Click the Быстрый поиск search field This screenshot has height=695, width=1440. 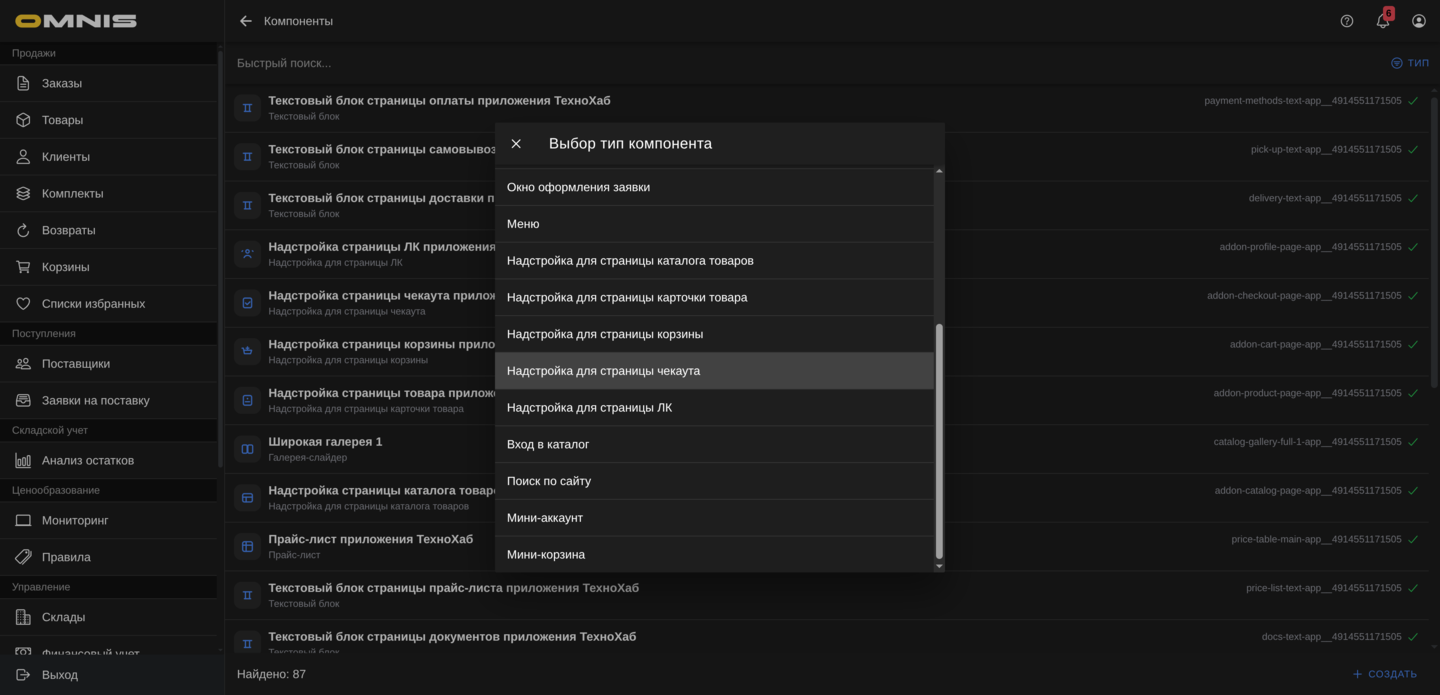[700, 63]
